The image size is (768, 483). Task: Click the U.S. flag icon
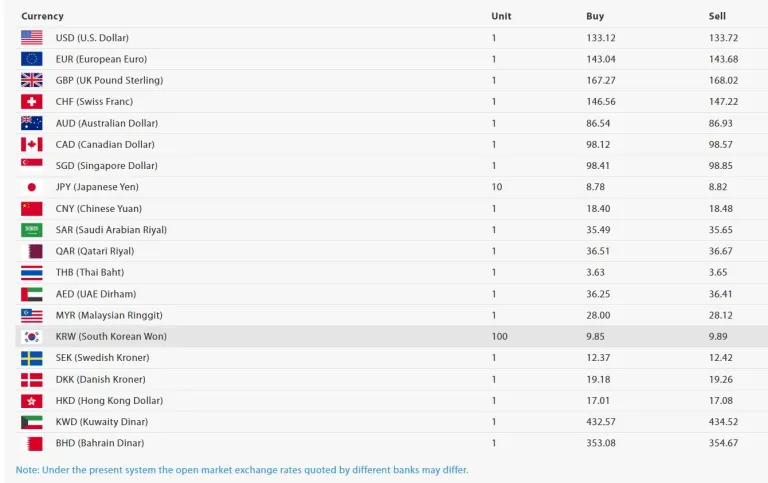coord(31,38)
